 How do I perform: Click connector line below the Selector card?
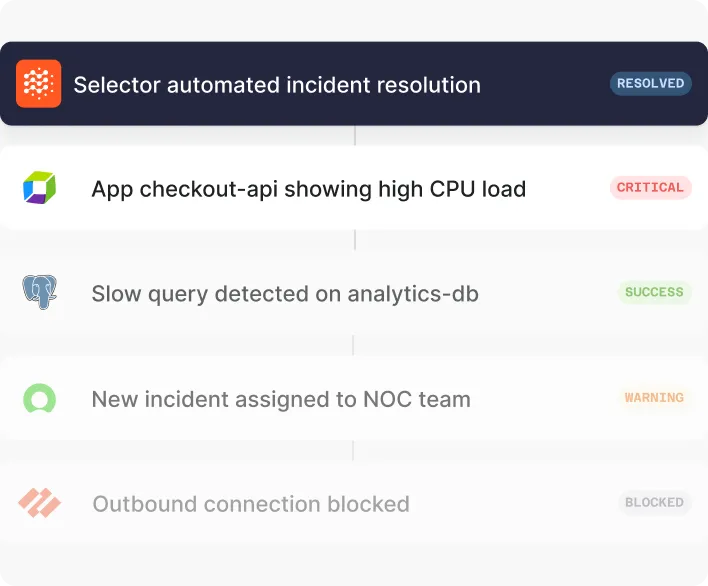(x=355, y=135)
